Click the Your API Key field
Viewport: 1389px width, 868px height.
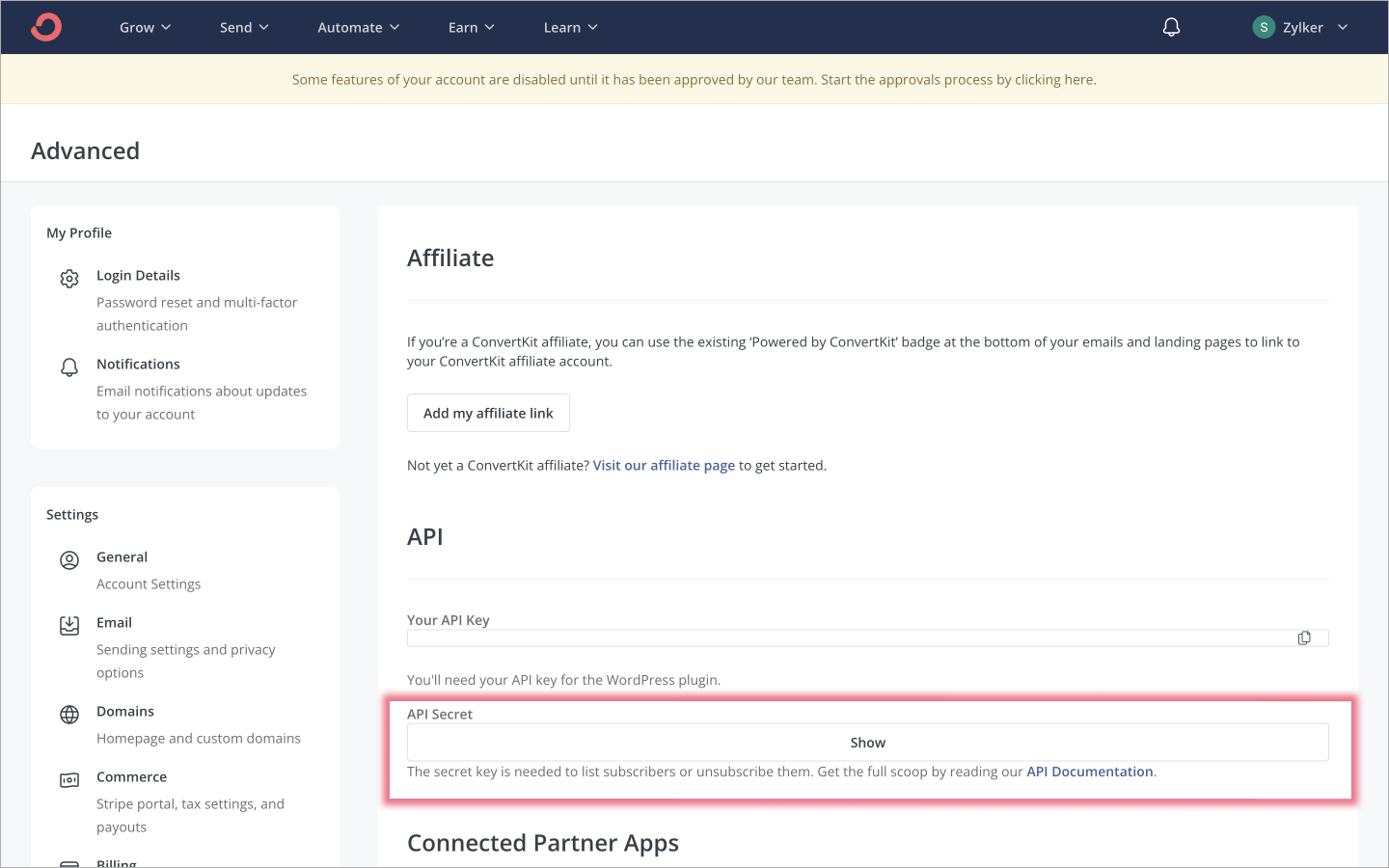[849, 638]
